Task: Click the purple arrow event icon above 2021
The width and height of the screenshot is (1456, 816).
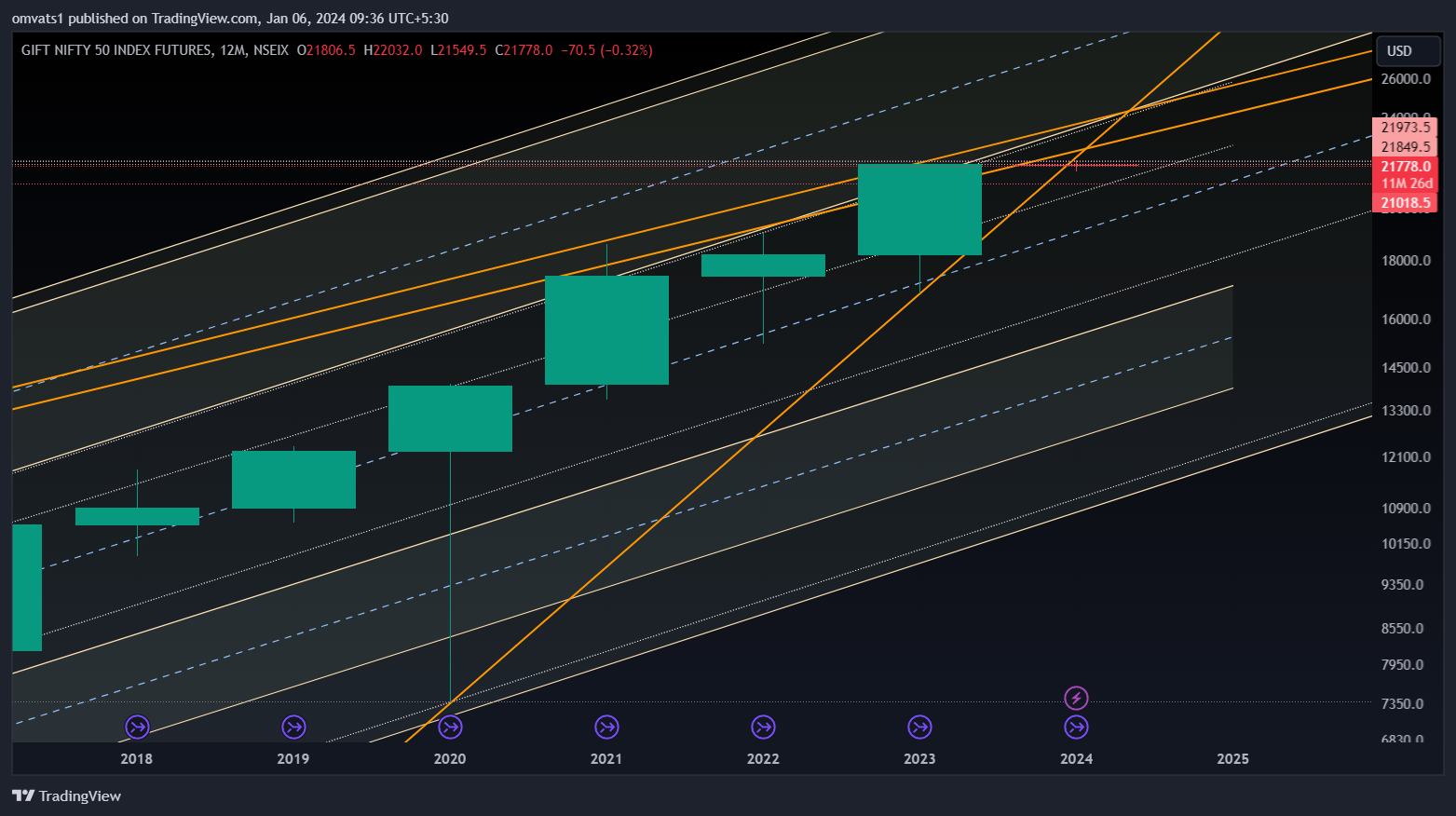Action: [x=606, y=727]
